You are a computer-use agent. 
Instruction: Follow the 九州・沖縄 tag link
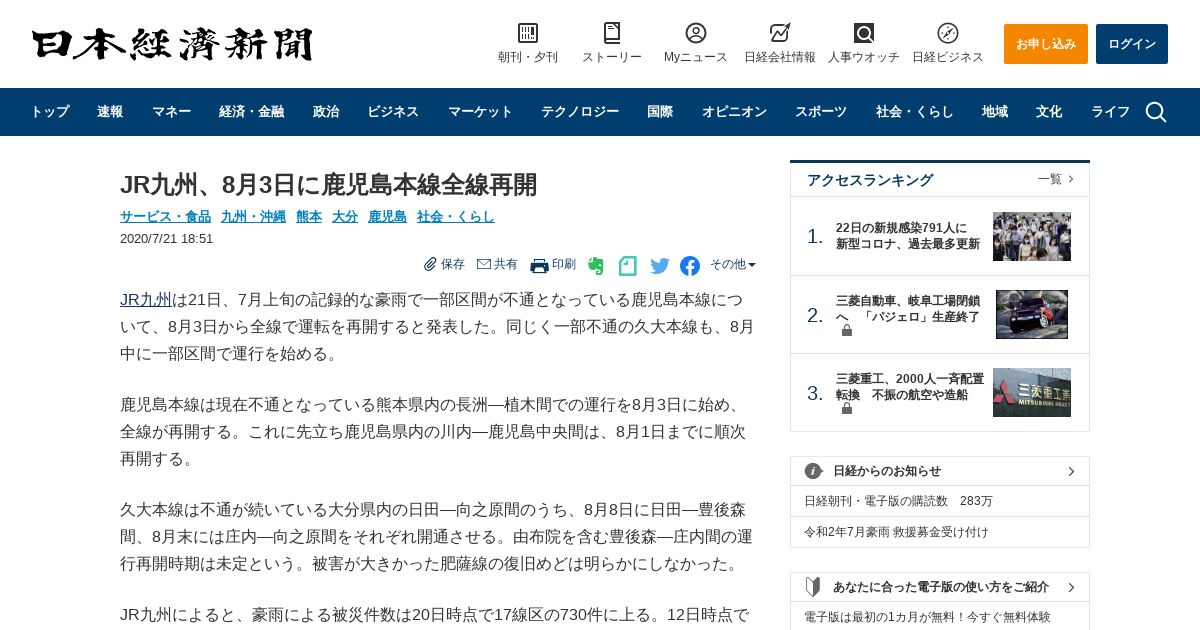[253, 216]
